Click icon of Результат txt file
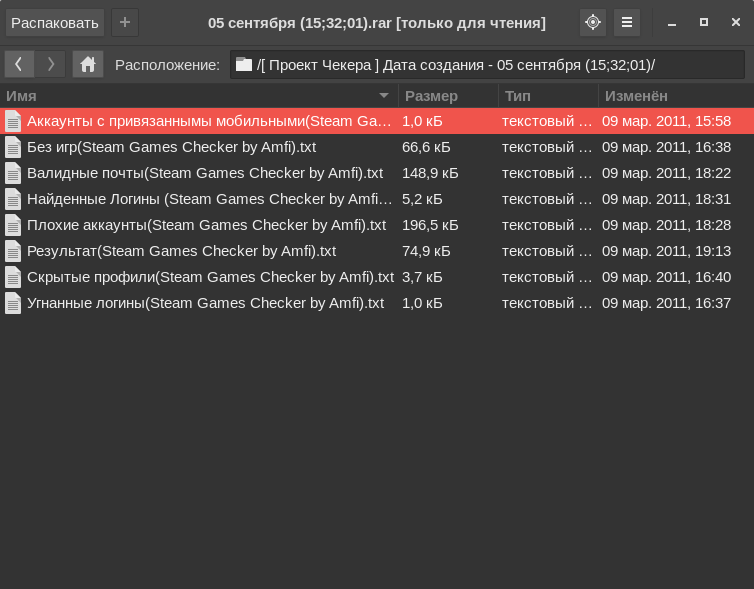Image resolution: width=754 pixels, height=589 pixels. pos(13,251)
